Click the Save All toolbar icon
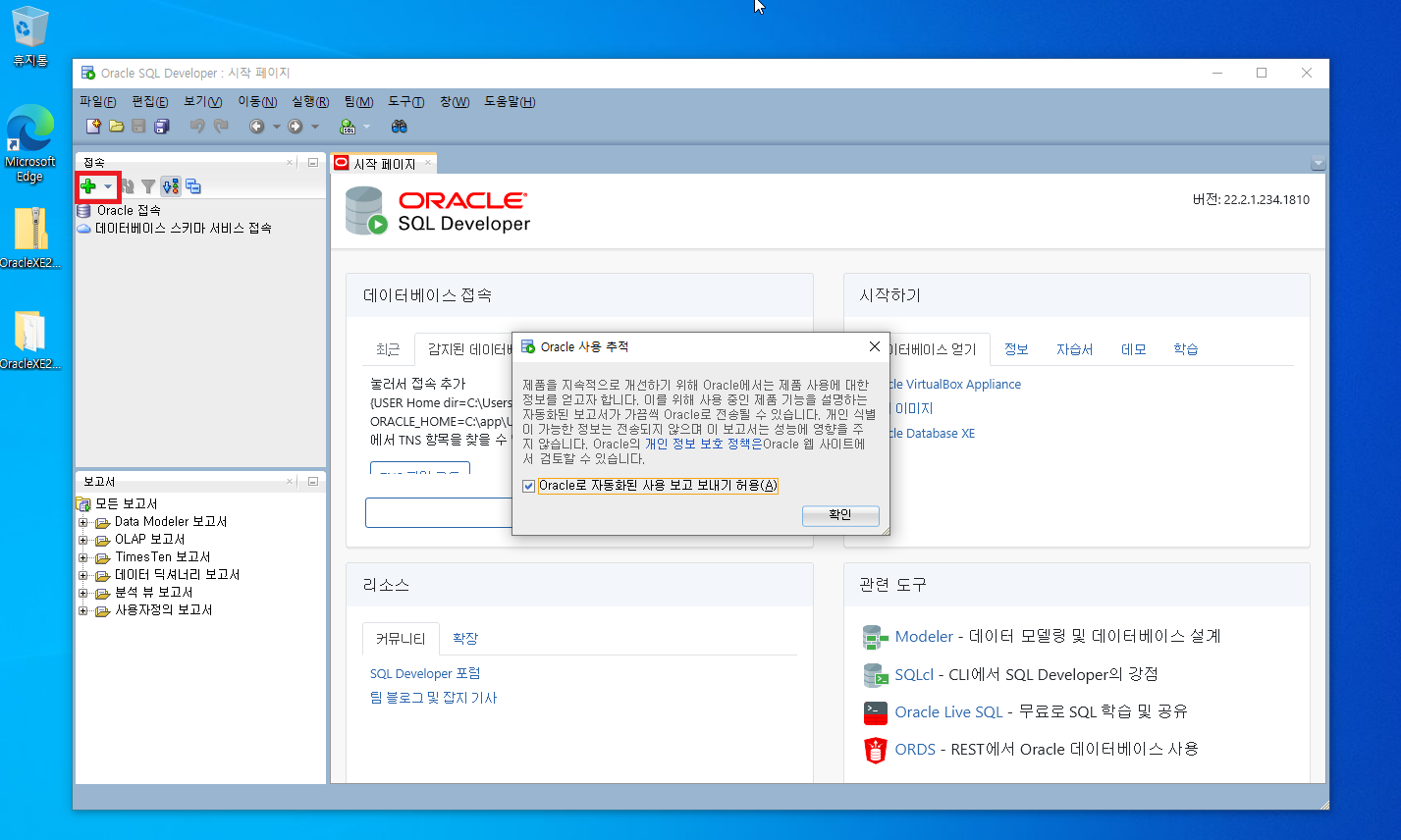The image size is (1401, 840). point(162,127)
